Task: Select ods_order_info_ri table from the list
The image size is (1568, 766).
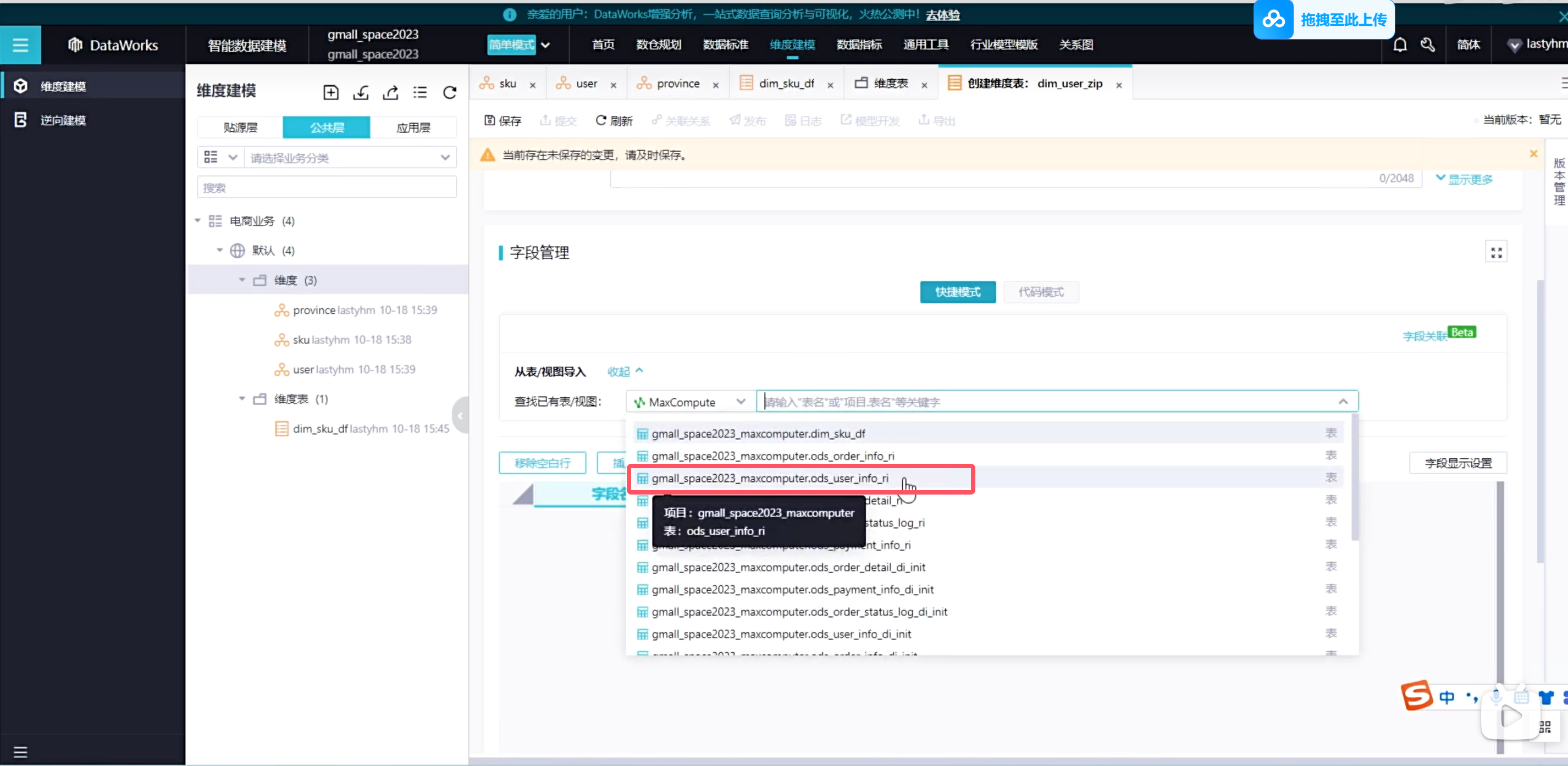Action: tap(772, 456)
